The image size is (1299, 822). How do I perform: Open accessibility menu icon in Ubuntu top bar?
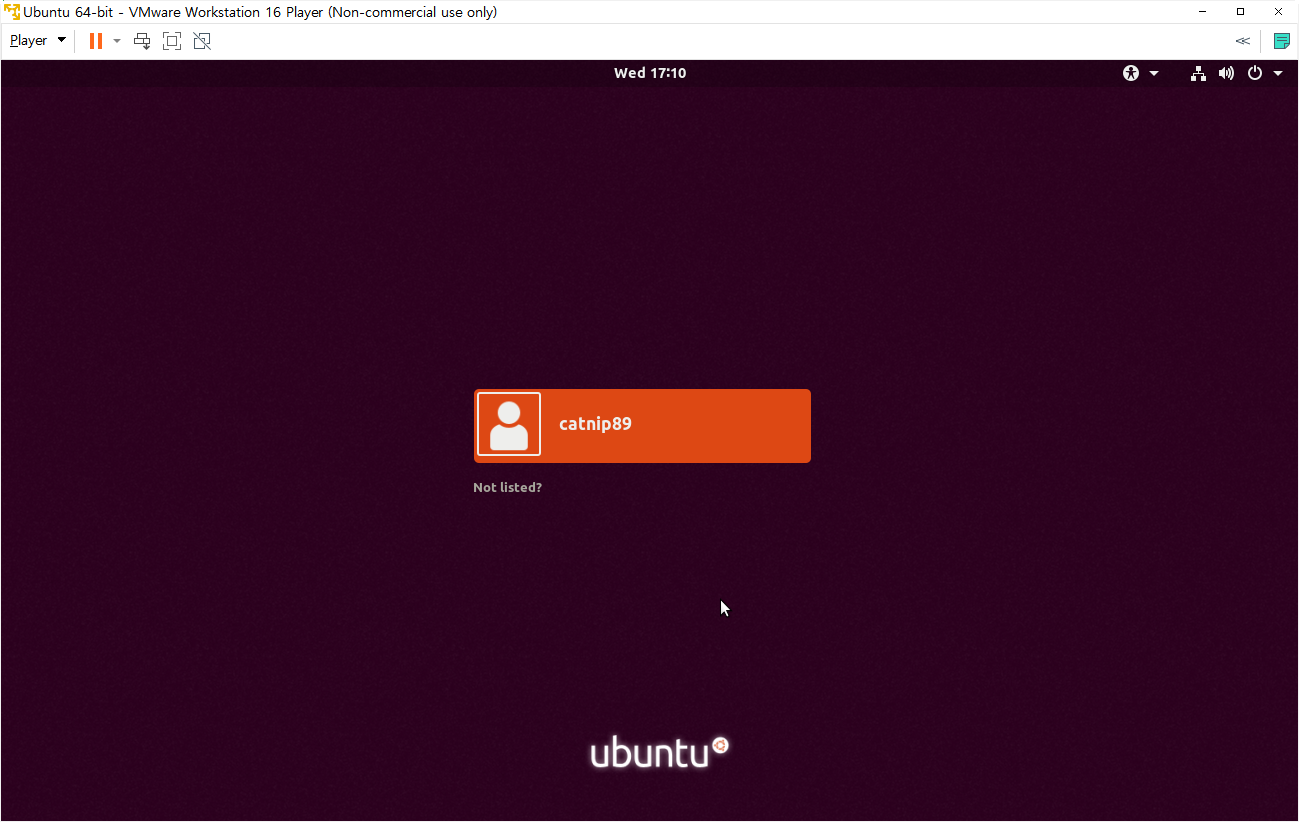coord(1131,73)
